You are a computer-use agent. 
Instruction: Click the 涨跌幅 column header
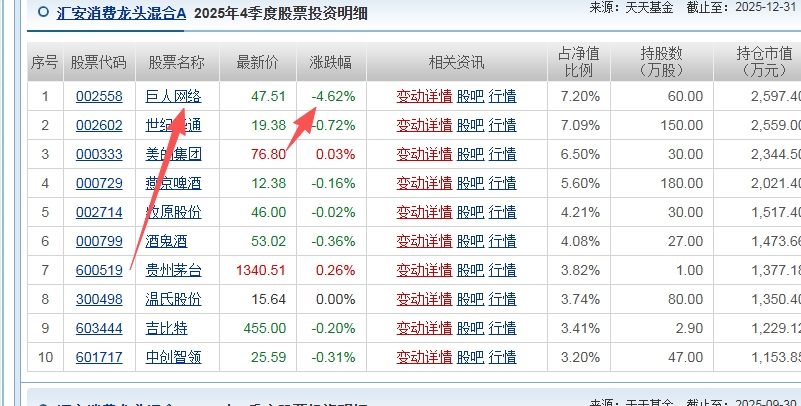click(332, 62)
